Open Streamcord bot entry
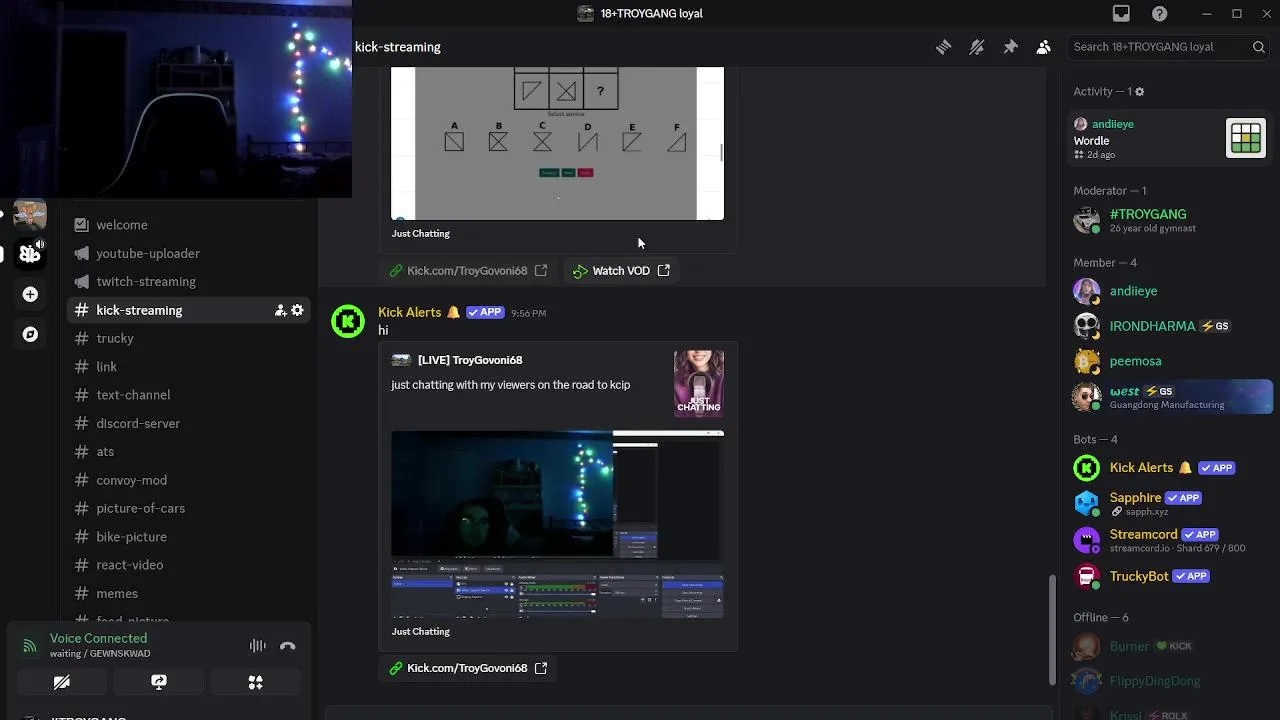Viewport: 1280px width, 720px height. tap(1170, 540)
